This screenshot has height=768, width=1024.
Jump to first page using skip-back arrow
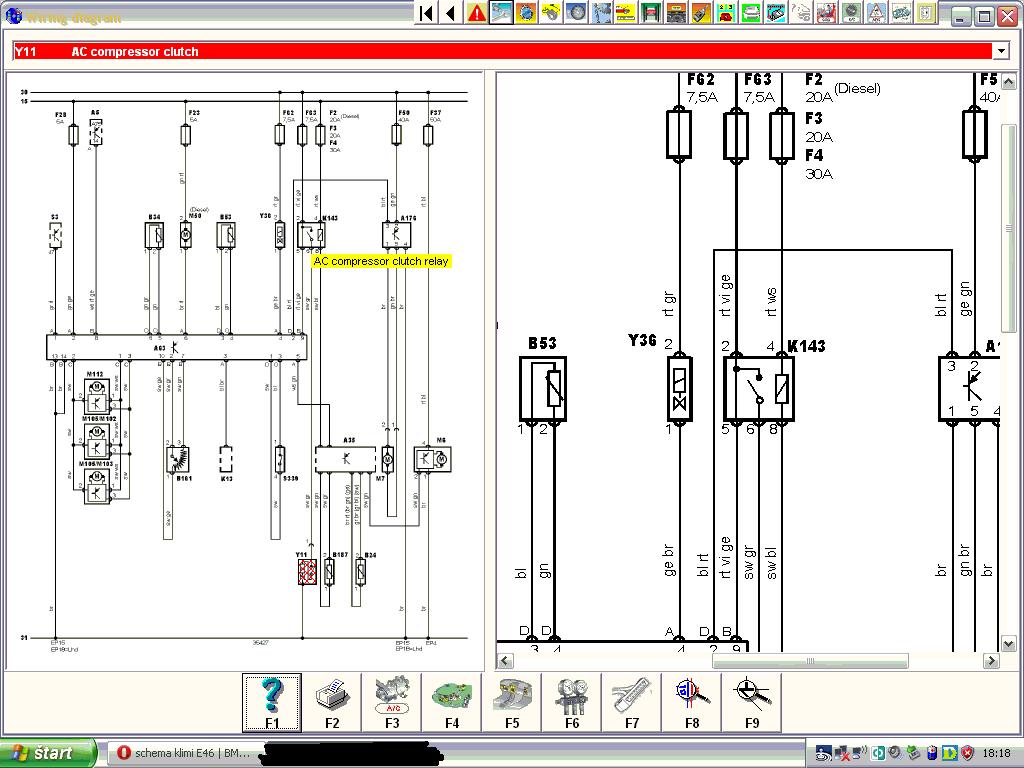point(427,13)
